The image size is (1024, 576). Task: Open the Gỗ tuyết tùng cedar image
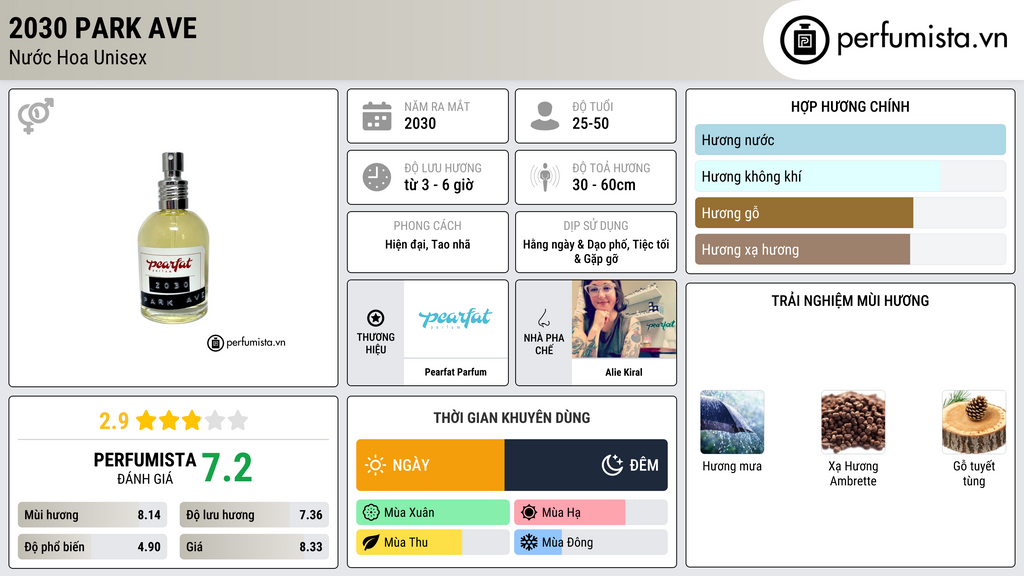[974, 422]
